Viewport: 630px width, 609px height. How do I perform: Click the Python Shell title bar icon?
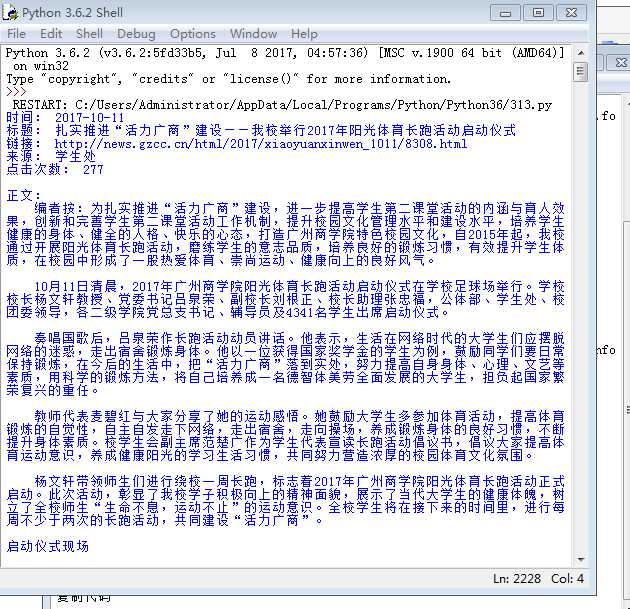pos(10,13)
